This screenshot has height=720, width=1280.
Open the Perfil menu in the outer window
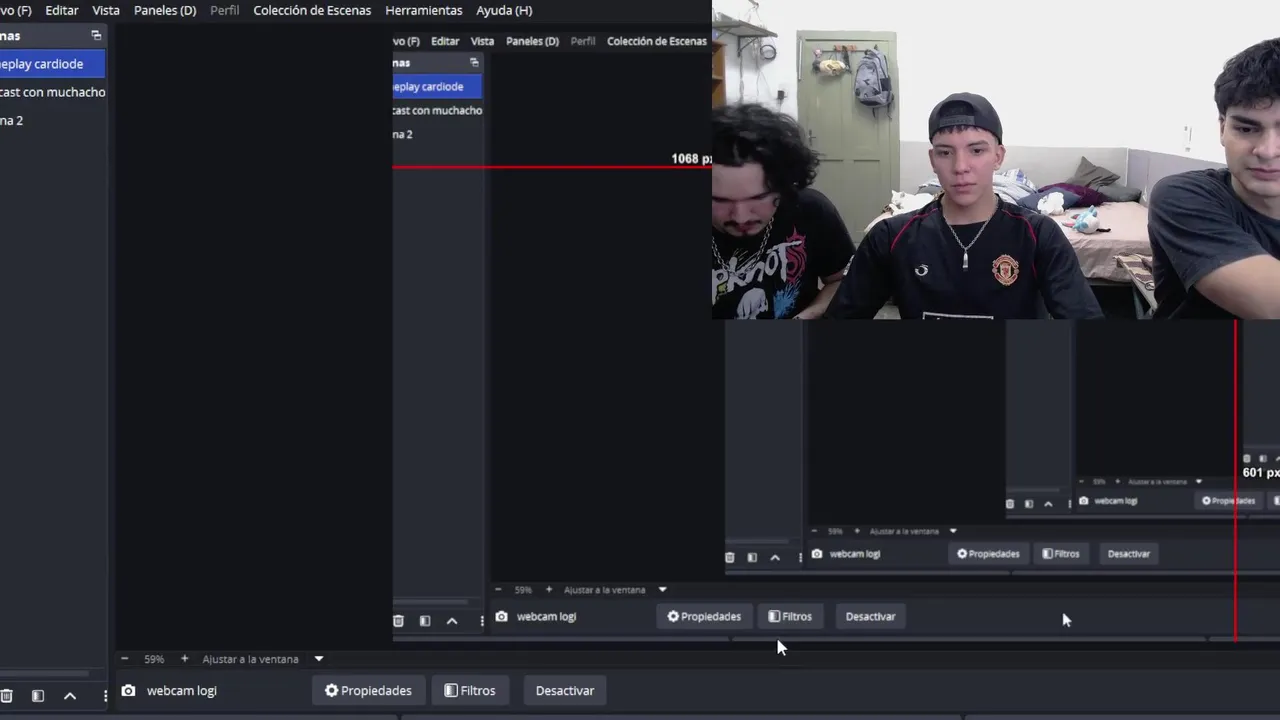(225, 10)
